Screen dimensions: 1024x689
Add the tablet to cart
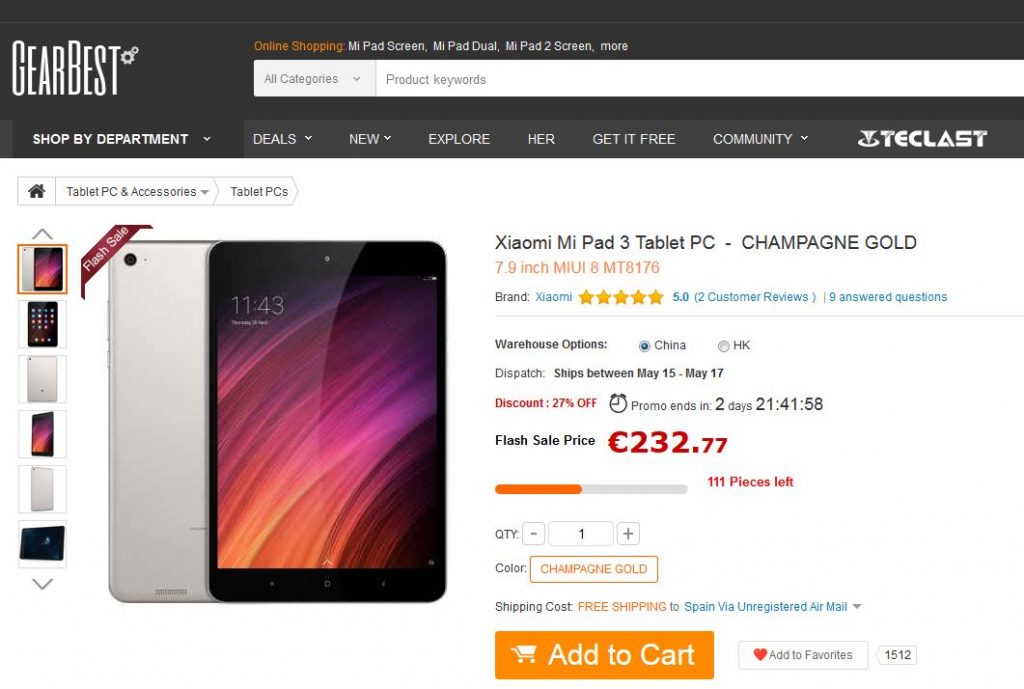604,655
